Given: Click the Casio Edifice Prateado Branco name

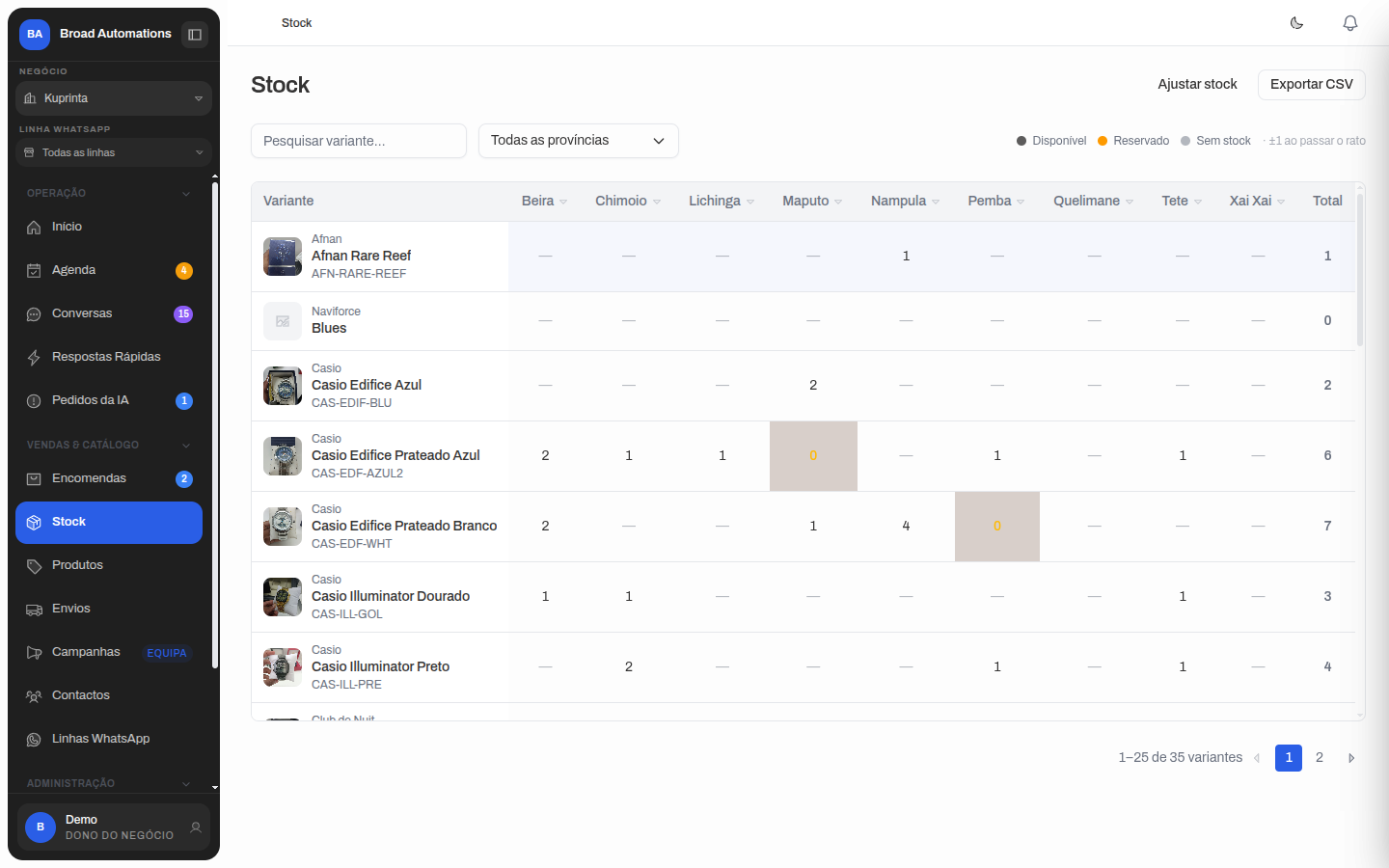Looking at the screenshot, I should coord(404,526).
